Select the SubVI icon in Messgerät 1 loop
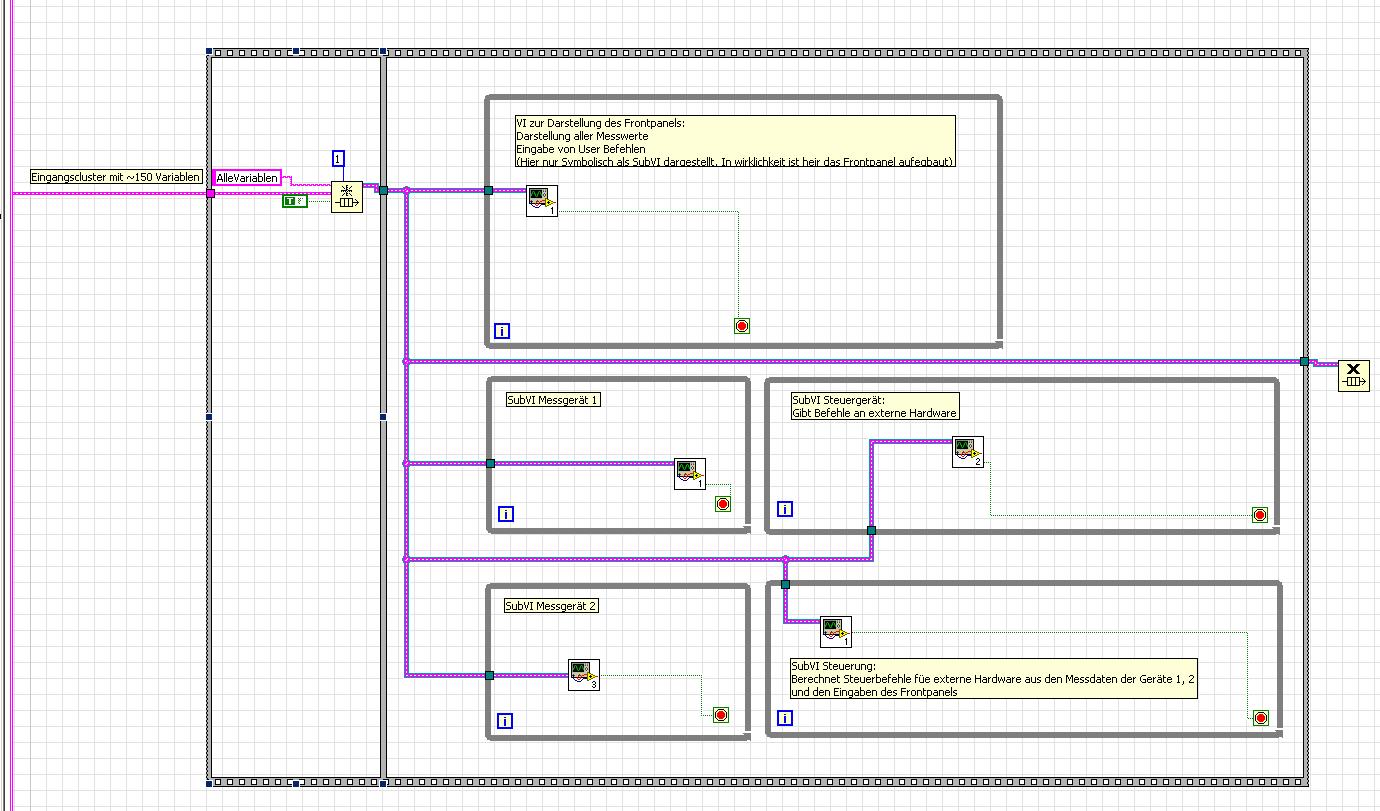Image resolution: width=1380 pixels, height=811 pixels. (x=690, y=474)
